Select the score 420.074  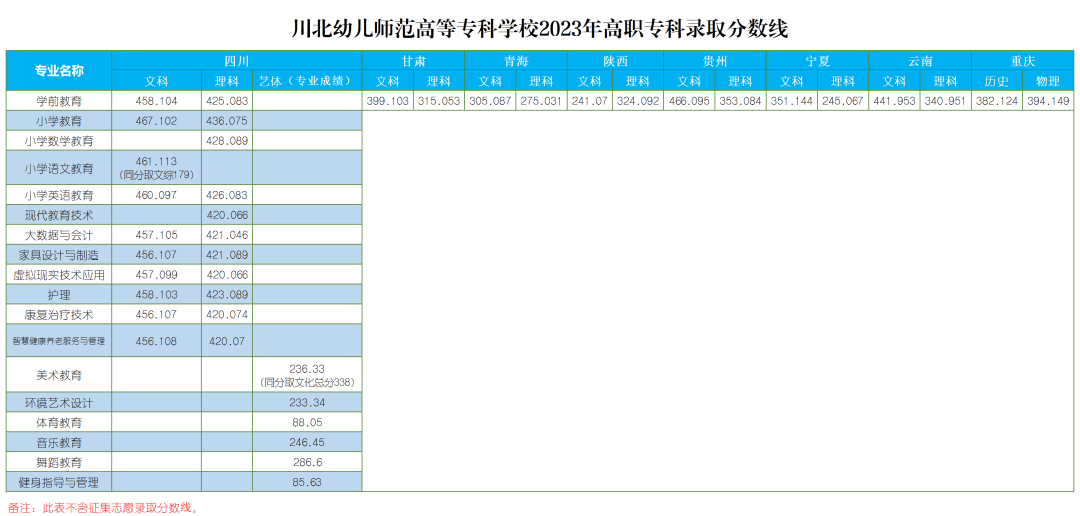227,315
